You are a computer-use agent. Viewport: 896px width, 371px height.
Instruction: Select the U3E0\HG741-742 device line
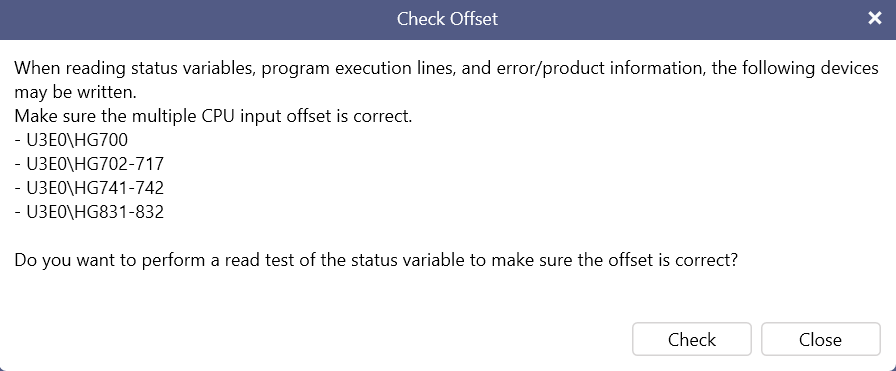pyautogui.click(x=89, y=188)
